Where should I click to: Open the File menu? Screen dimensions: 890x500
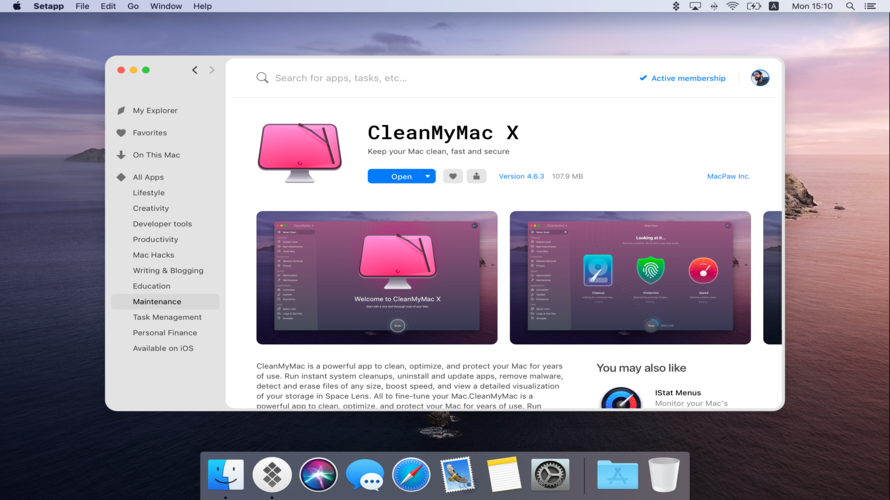click(82, 6)
